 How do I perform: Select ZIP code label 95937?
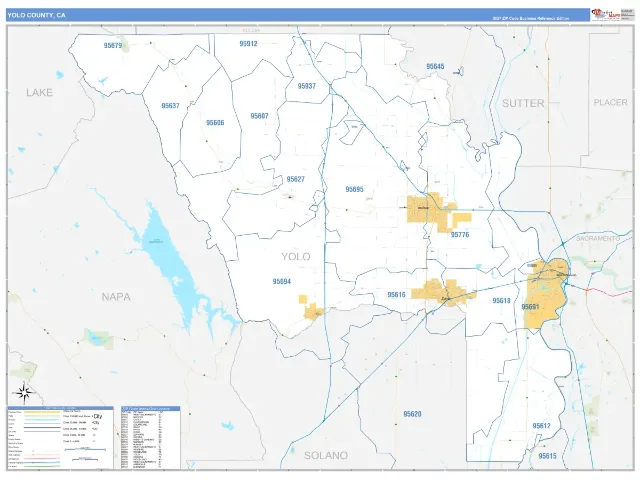tap(307, 86)
